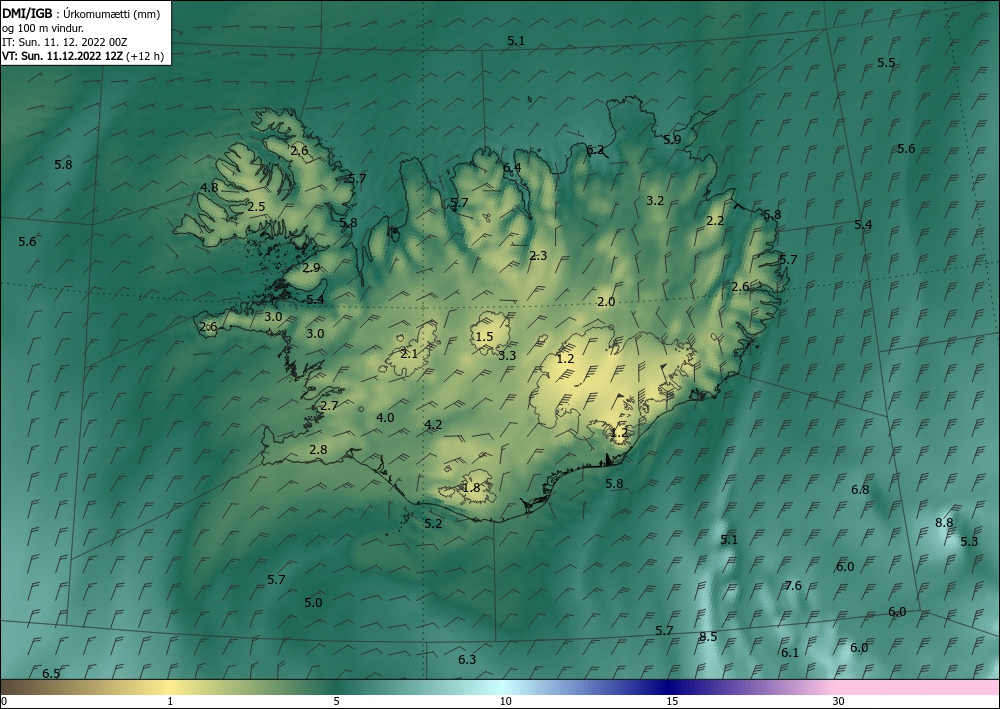Viewport: 1000px width, 709px height.
Task: Click the map value "3.3"
Action: point(507,356)
